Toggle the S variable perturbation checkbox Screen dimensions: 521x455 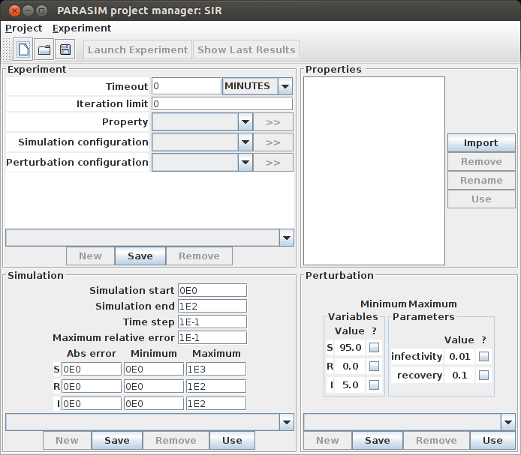(x=374, y=348)
